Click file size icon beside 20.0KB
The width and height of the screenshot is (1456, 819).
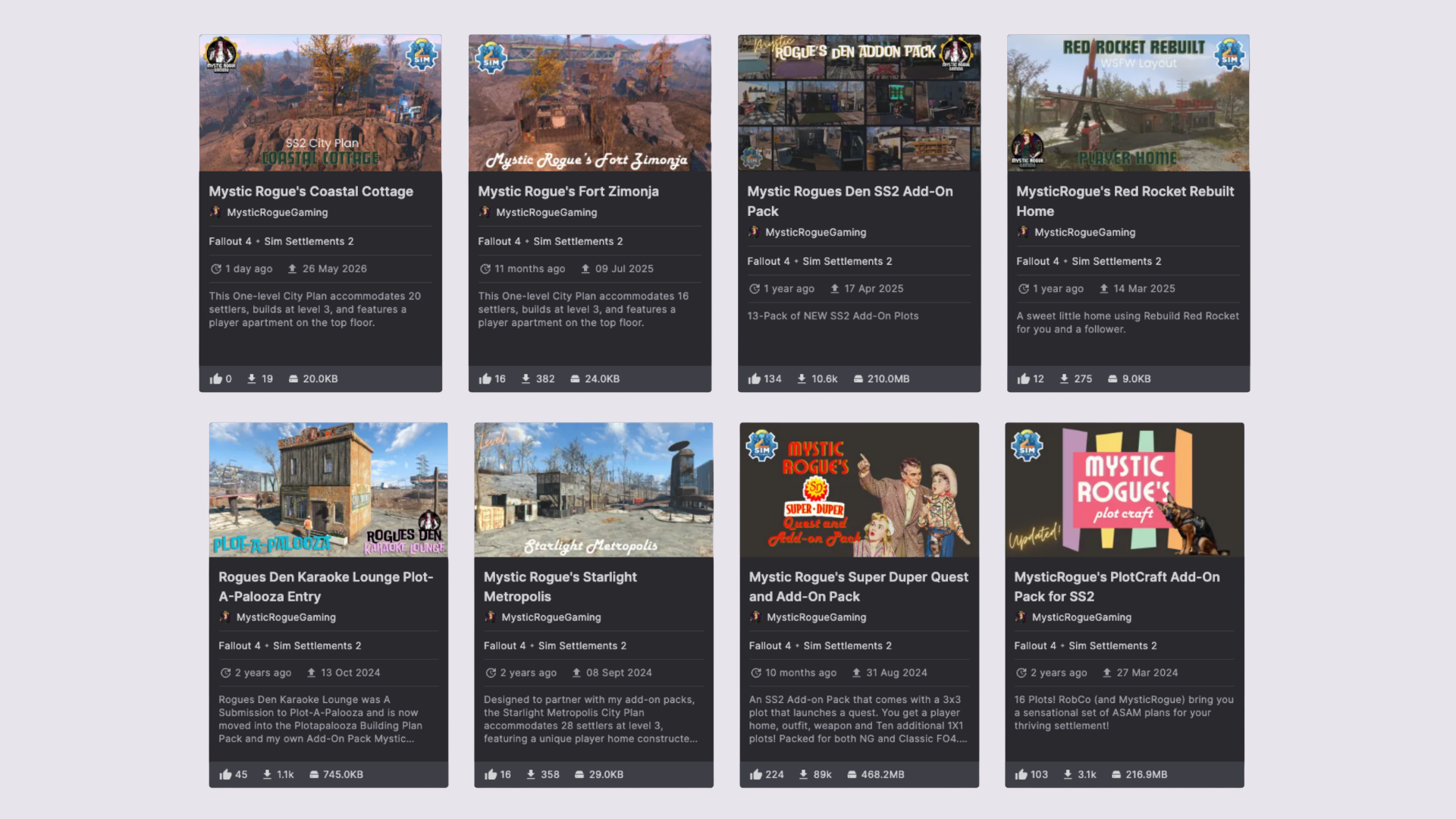point(293,378)
